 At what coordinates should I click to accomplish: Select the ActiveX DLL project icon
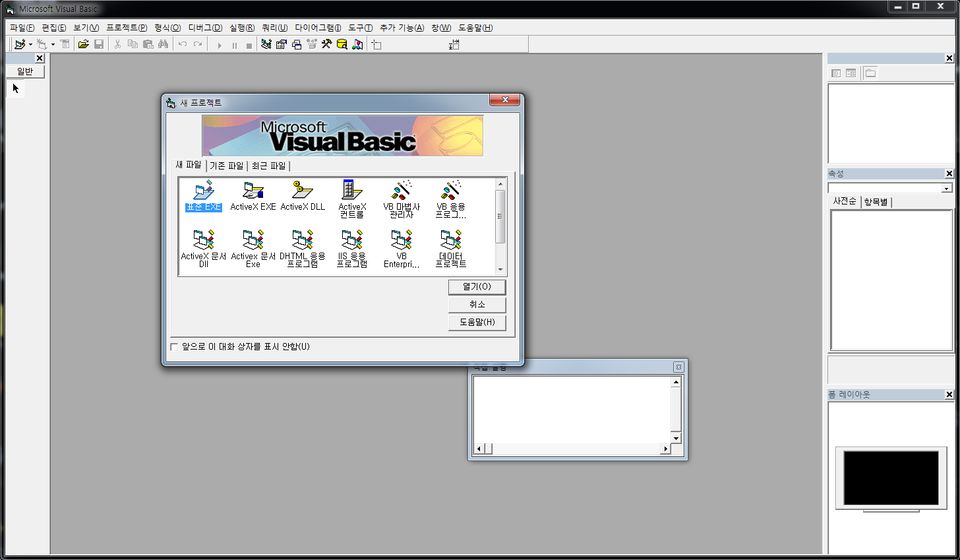click(x=302, y=196)
